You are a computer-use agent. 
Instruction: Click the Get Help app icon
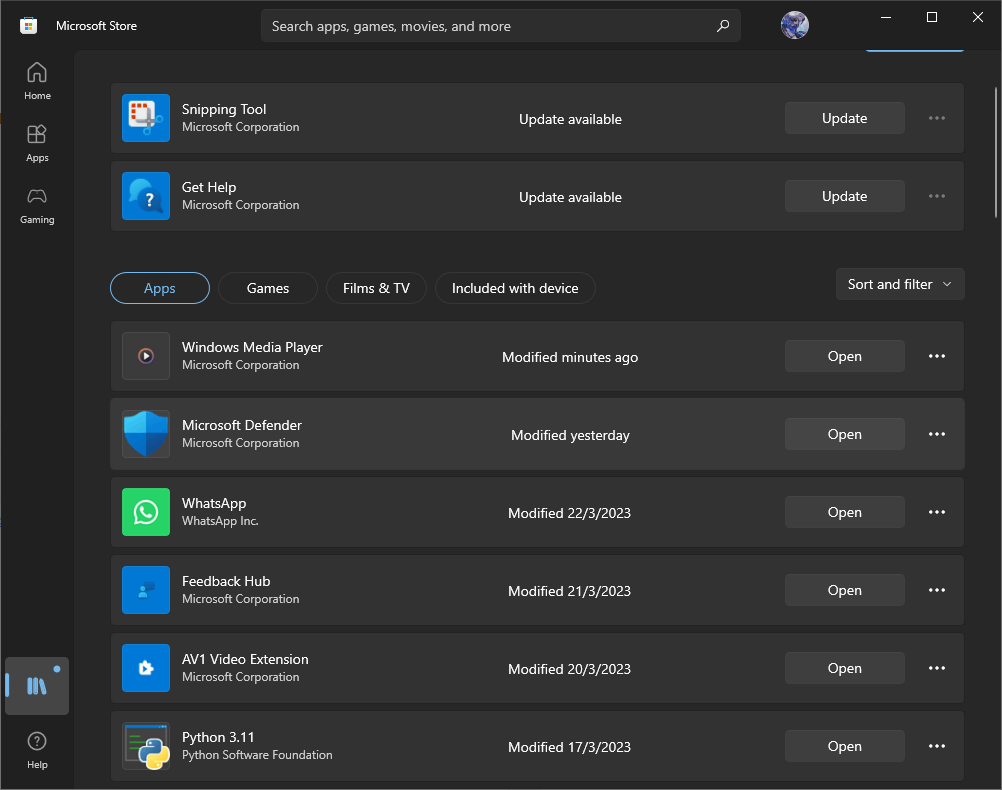pyautogui.click(x=146, y=196)
